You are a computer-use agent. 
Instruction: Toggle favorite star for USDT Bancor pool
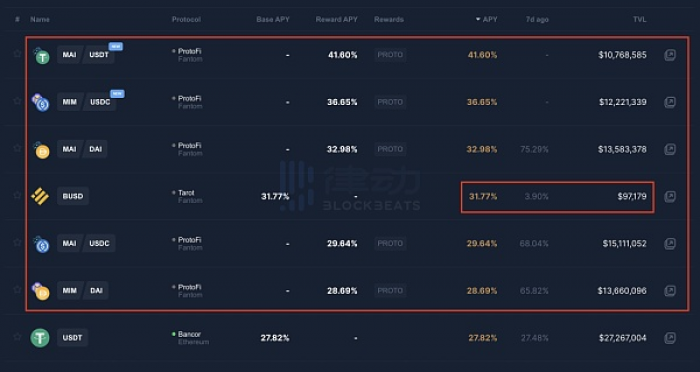pyautogui.click(x=17, y=336)
